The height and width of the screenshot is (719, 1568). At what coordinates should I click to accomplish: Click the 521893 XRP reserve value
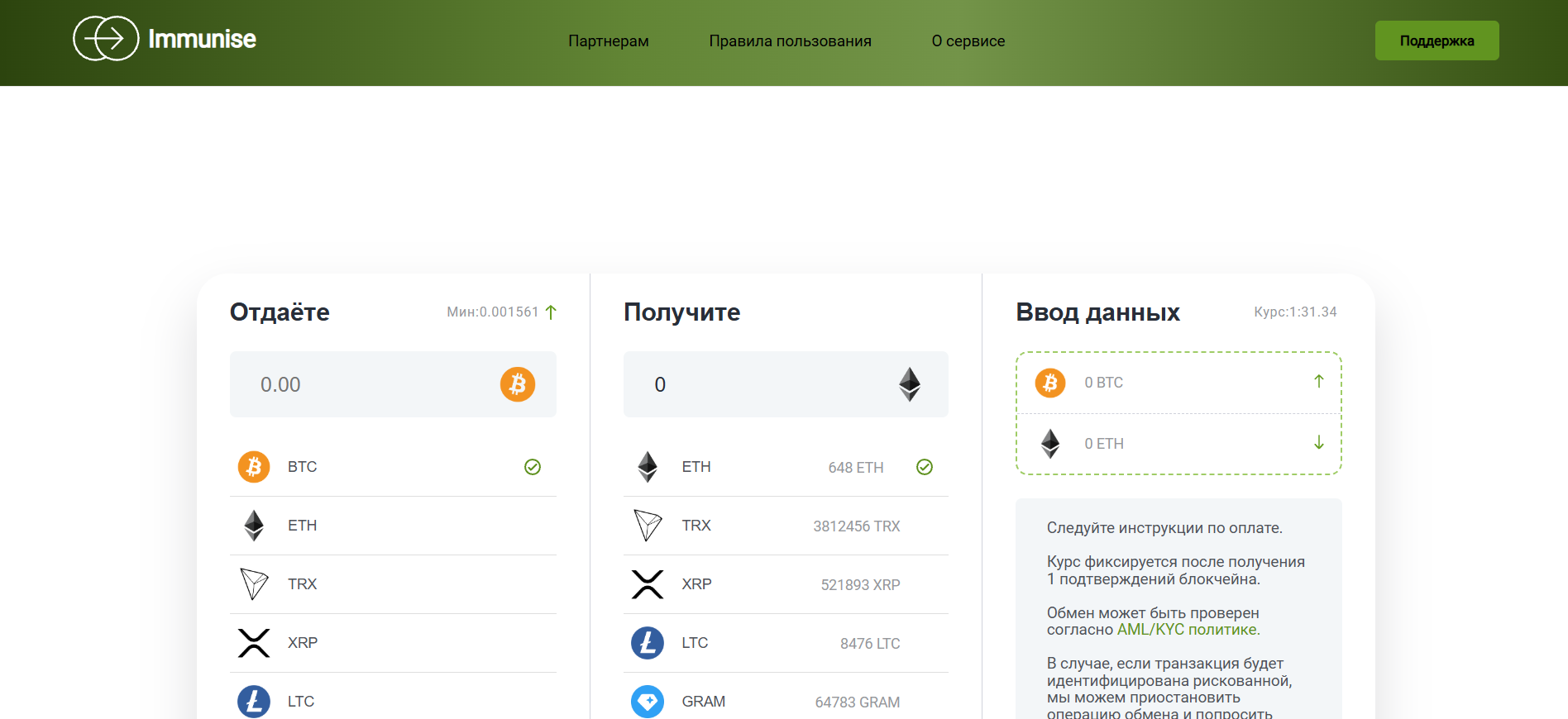861,585
